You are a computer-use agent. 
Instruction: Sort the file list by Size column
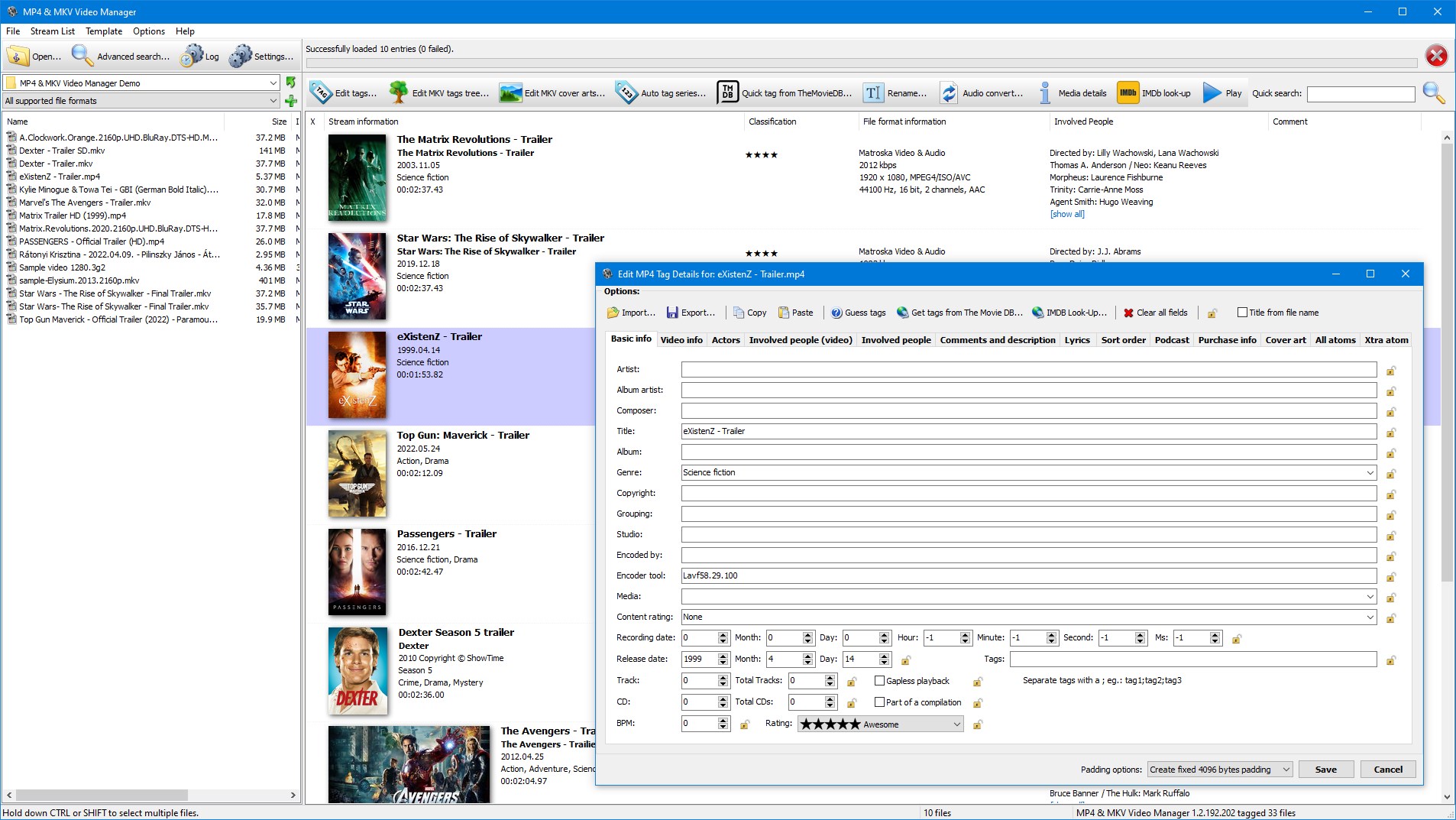click(260, 122)
